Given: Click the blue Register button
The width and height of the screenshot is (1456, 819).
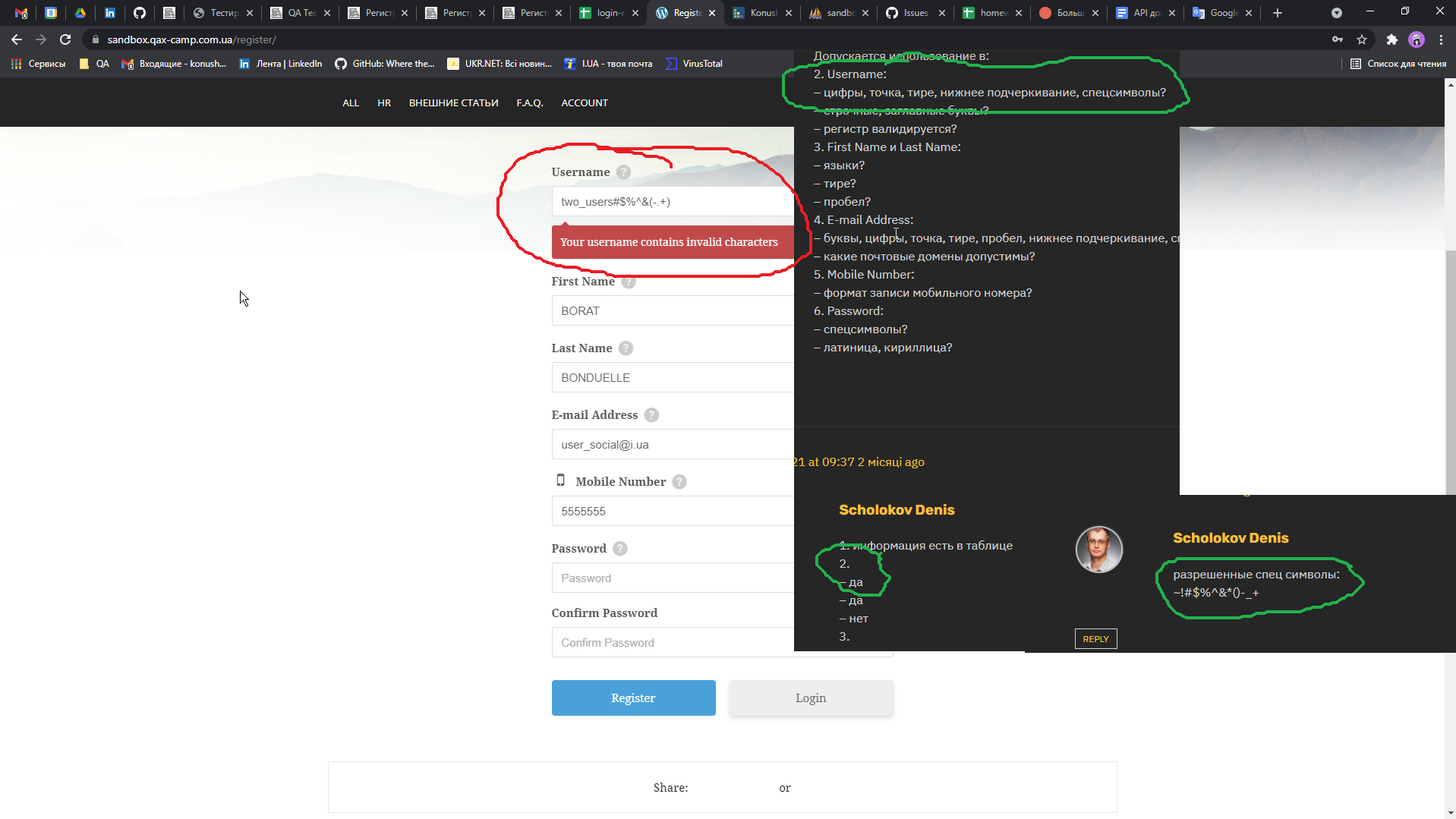Looking at the screenshot, I should 634,698.
